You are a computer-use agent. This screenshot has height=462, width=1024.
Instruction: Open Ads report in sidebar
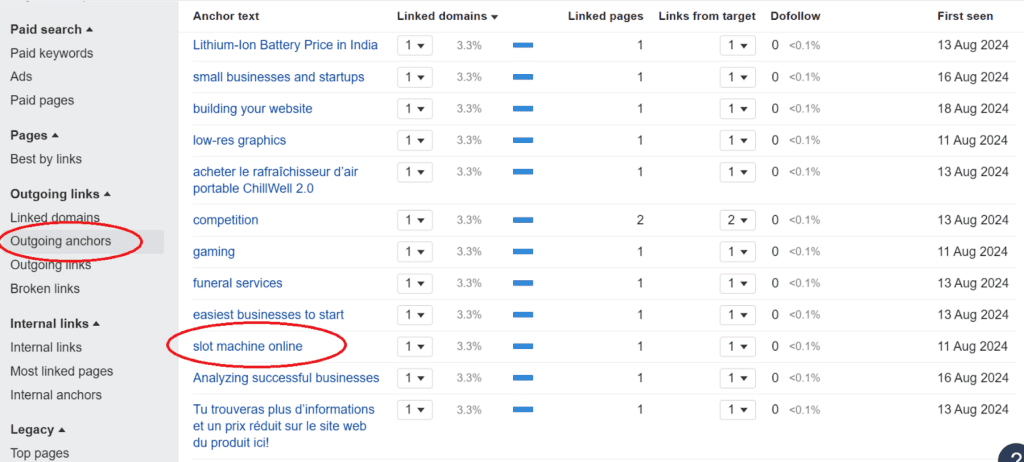point(21,76)
